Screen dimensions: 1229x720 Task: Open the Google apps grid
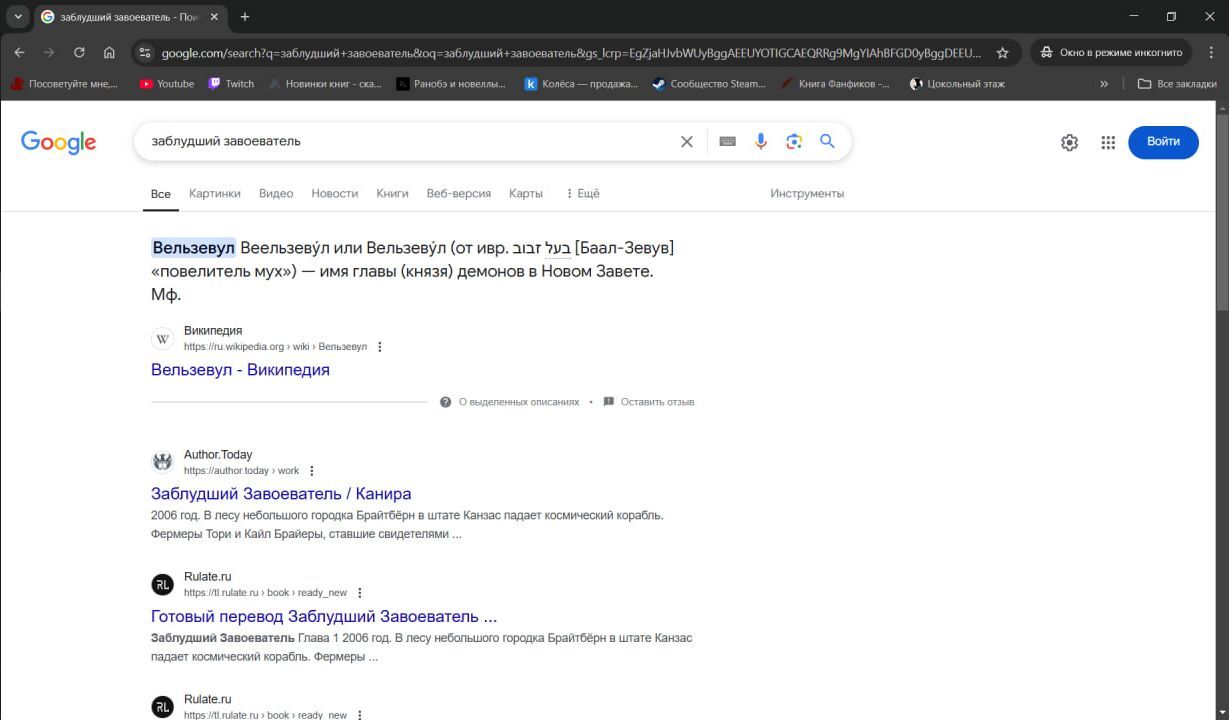point(1108,142)
